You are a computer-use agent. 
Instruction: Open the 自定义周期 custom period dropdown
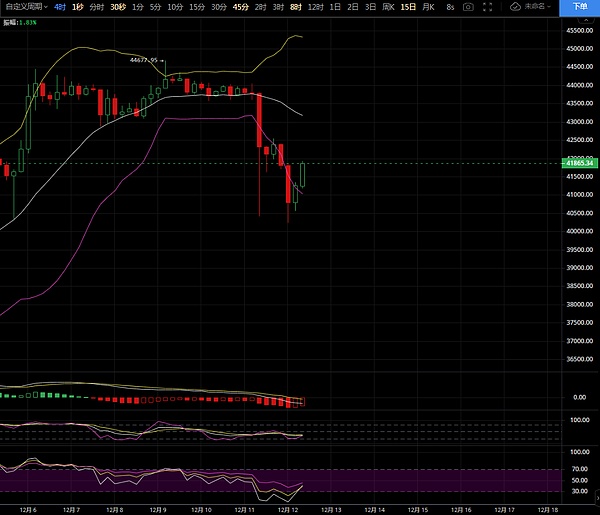[x=24, y=7]
